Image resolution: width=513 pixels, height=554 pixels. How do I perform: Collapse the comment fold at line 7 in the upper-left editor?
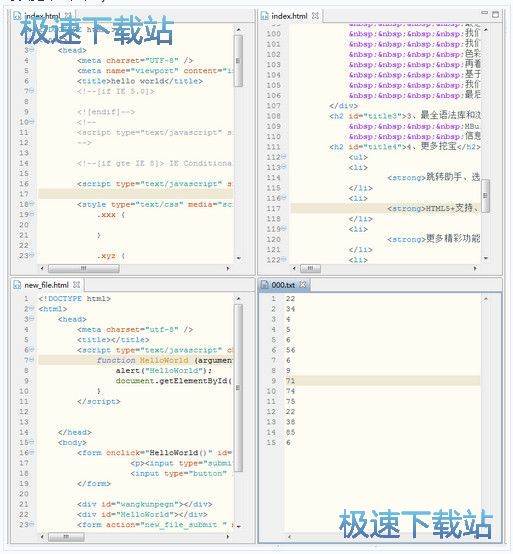click(32, 91)
